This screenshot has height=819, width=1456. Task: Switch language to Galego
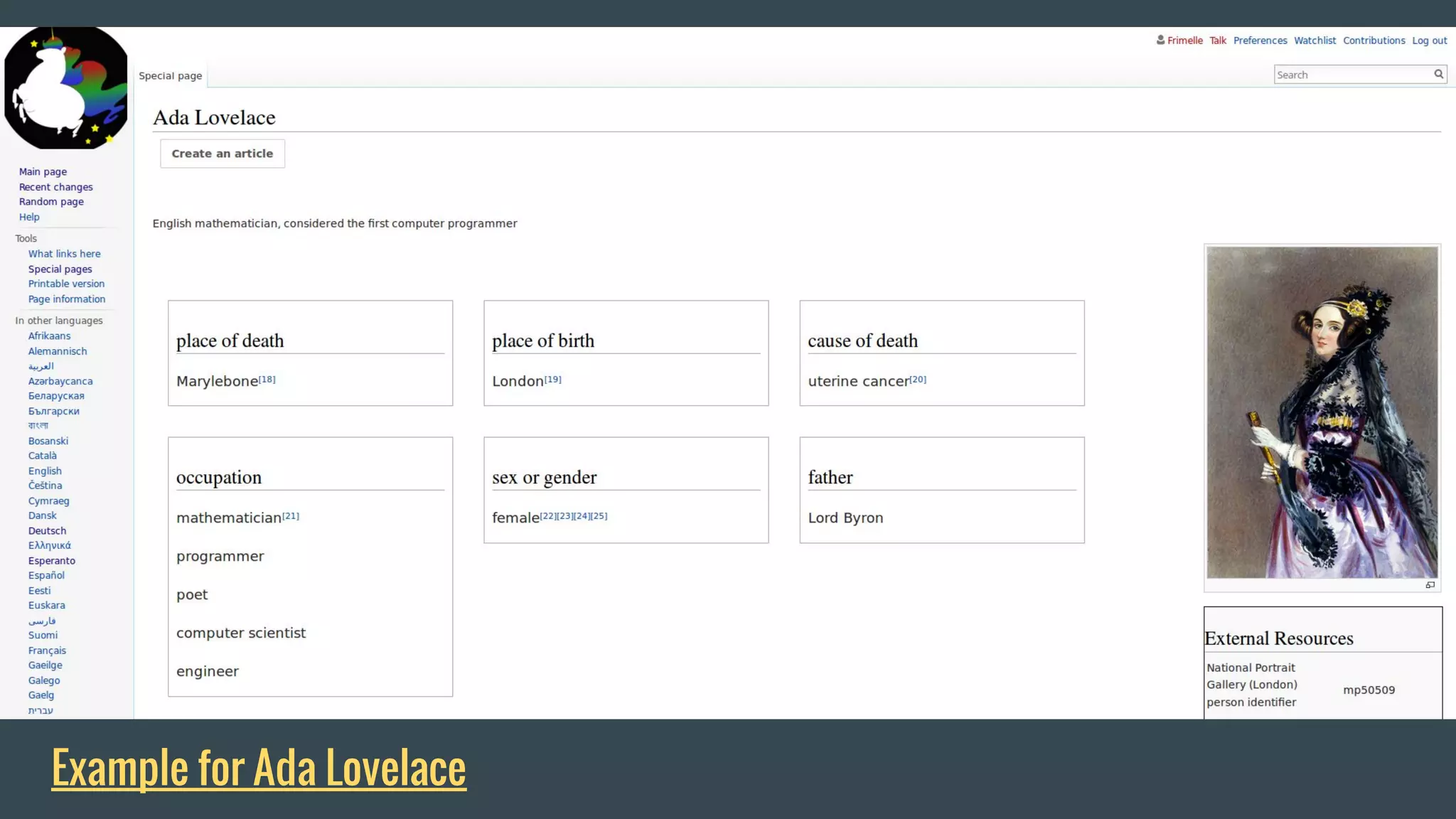pos(44,680)
